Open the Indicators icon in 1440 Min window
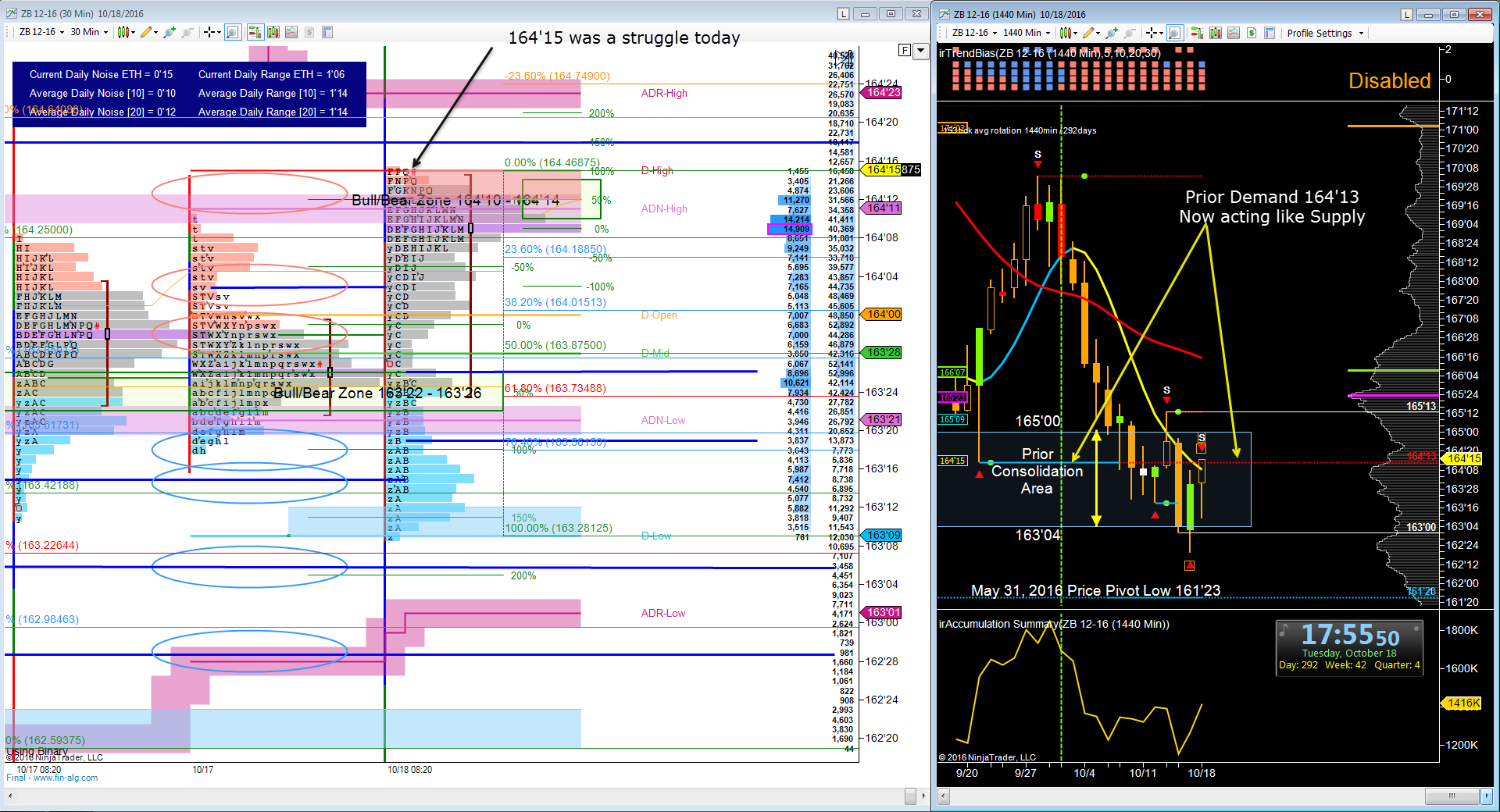Screen dimensions: 1500x812 (1233, 33)
